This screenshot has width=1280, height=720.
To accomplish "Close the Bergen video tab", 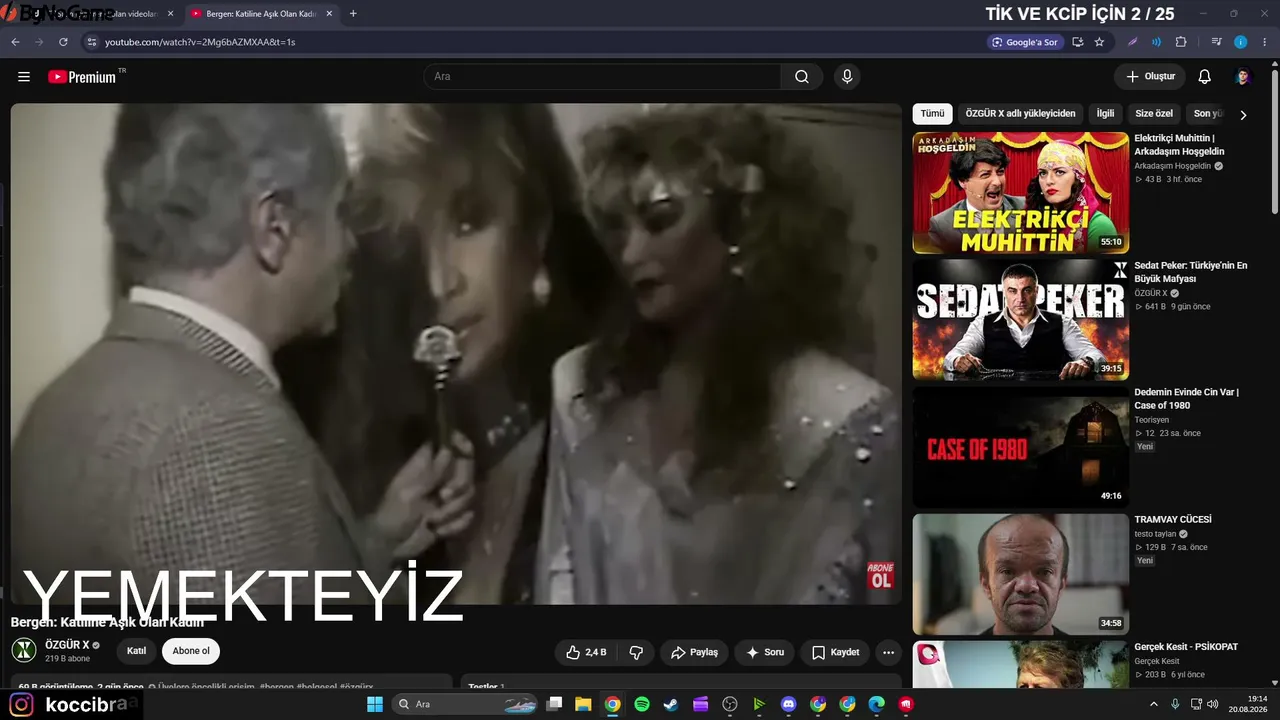I will (329, 14).
